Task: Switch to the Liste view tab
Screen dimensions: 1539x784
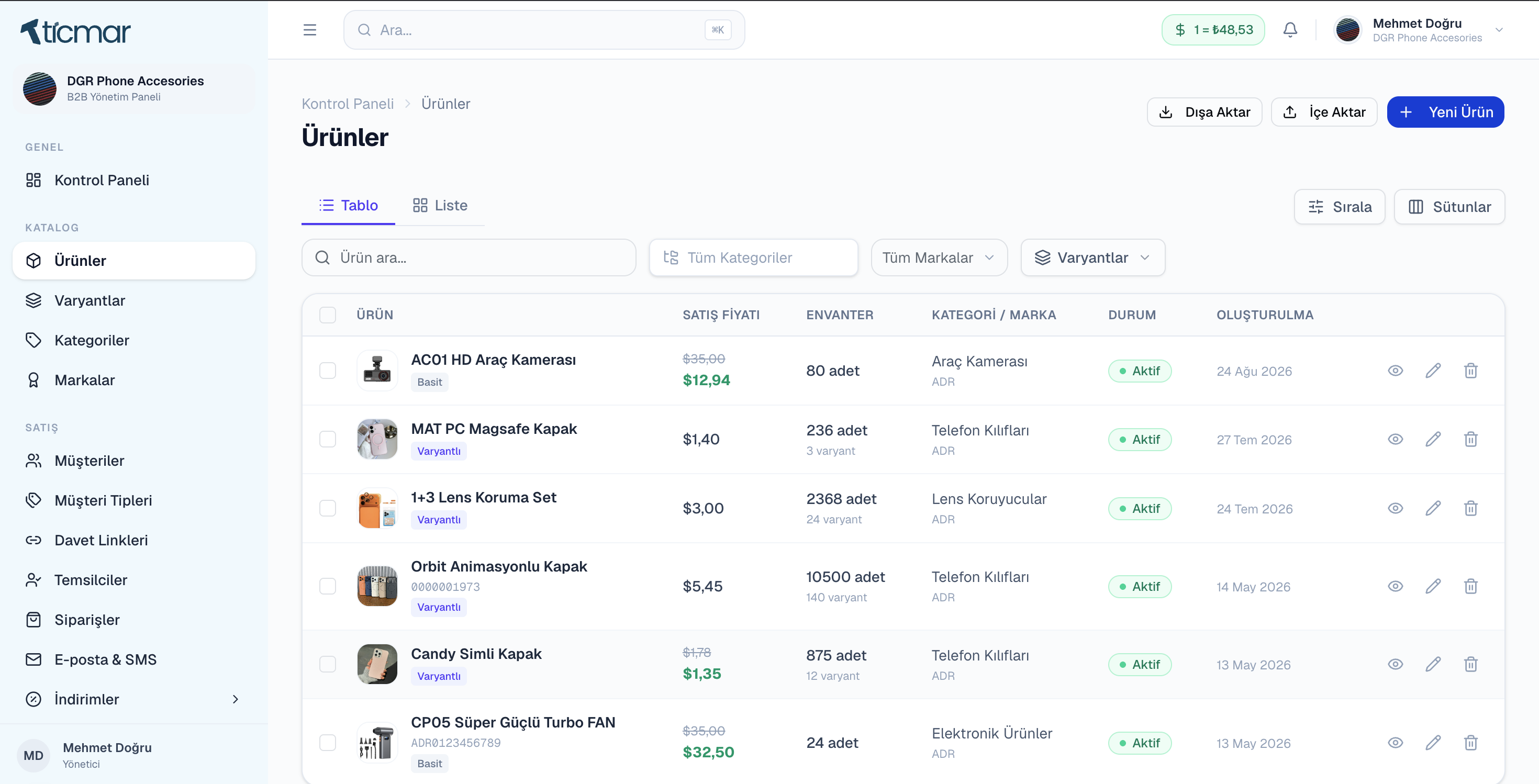Action: coord(440,205)
